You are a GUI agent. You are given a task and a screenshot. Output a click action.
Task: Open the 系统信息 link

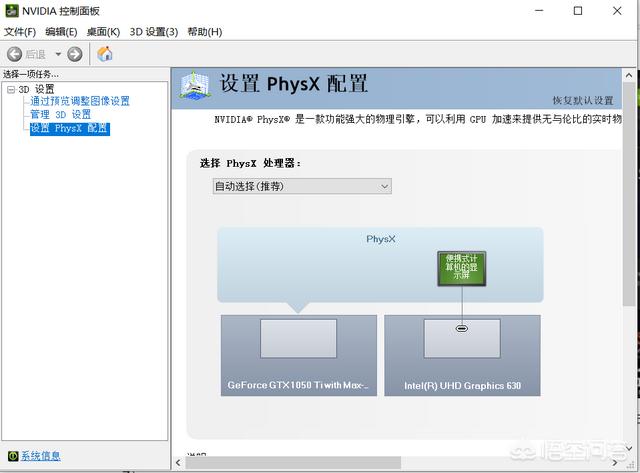[40, 456]
